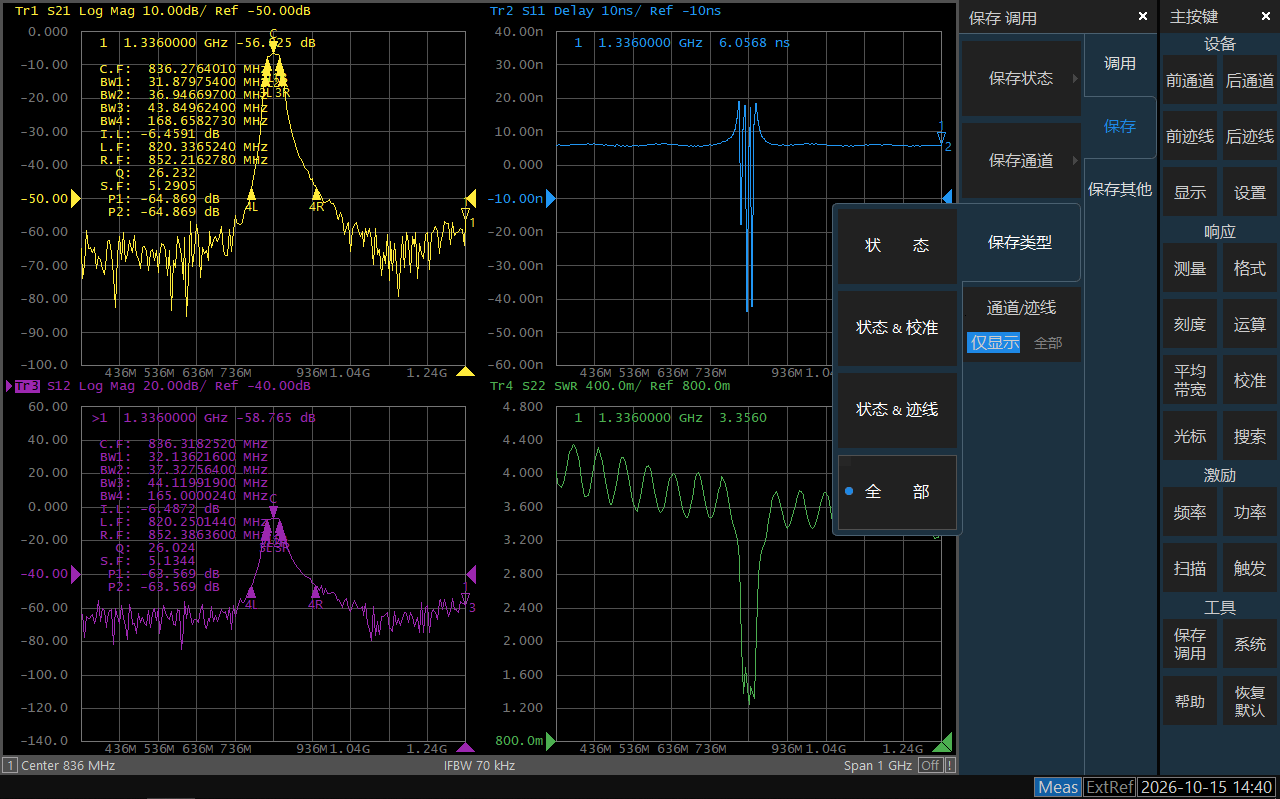Choose 状态 & 校准 save type
This screenshot has height=799, width=1280.
[x=897, y=328]
